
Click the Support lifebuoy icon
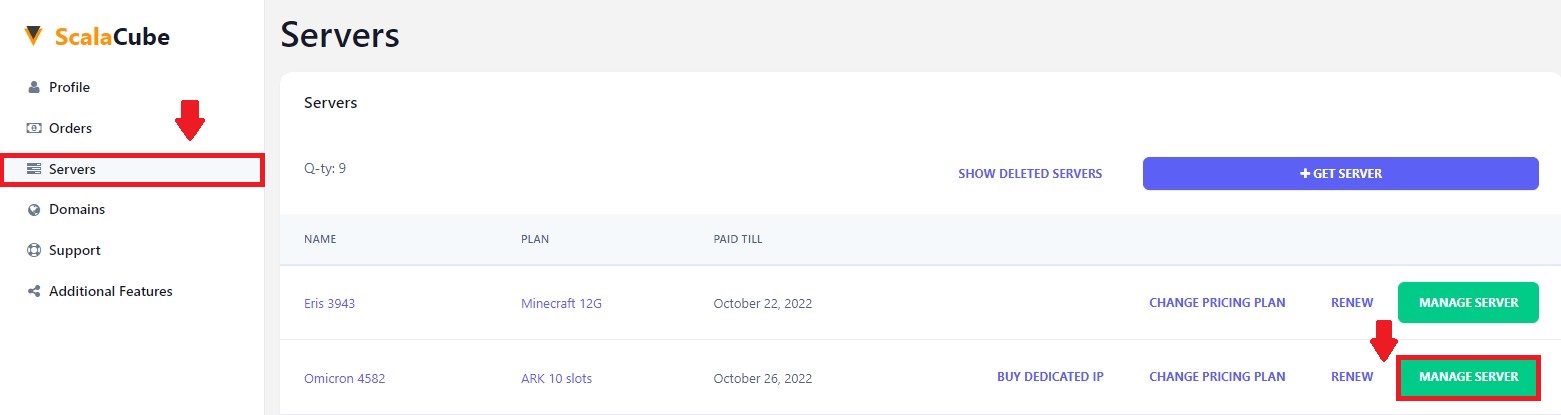click(34, 251)
